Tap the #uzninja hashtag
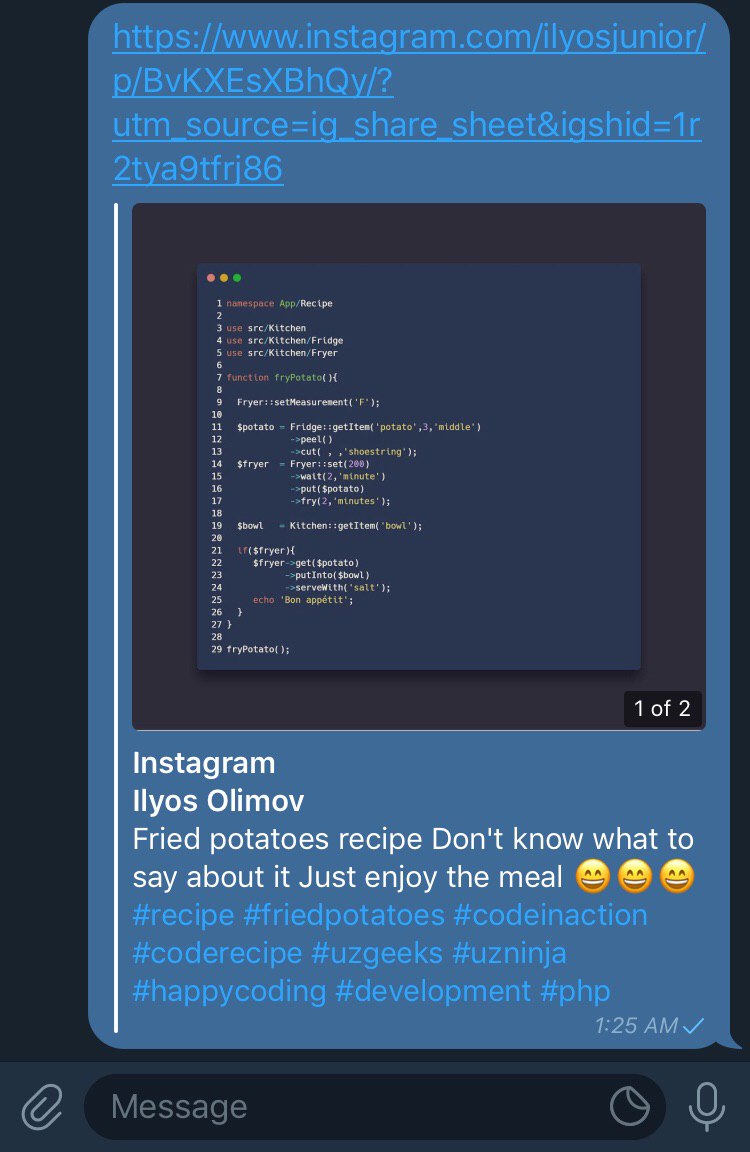This screenshot has height=1152, width=750. coord(509,954)
